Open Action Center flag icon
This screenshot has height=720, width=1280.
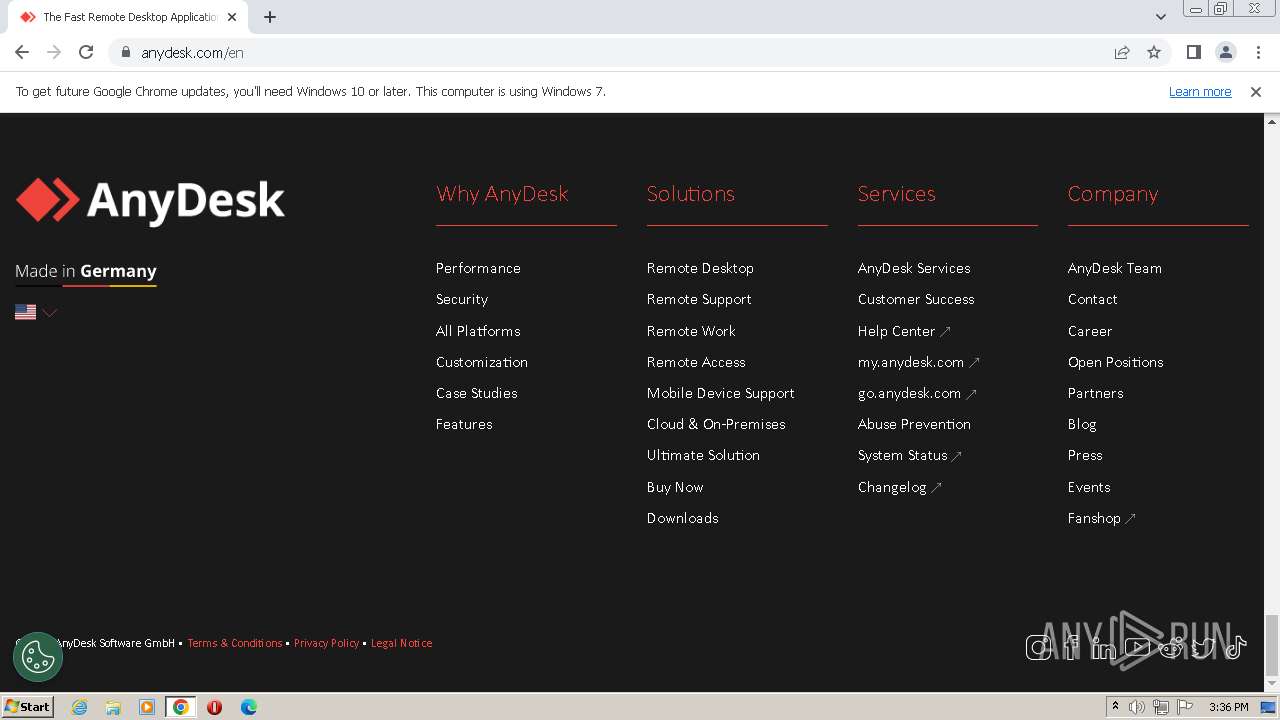click(x=1185, y=707)
